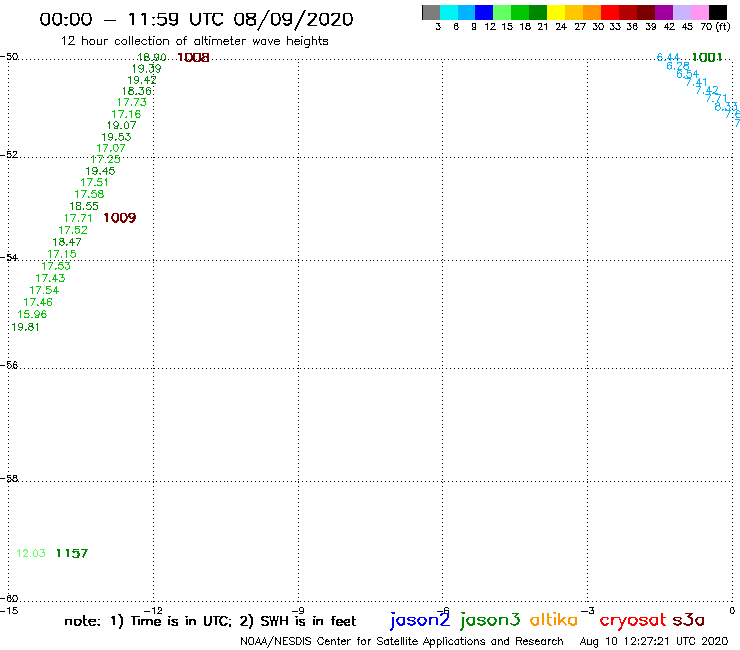The width and height of the screenshot is (740, 650).
Task: Click the time label '1008'
Action: (193, 58)
